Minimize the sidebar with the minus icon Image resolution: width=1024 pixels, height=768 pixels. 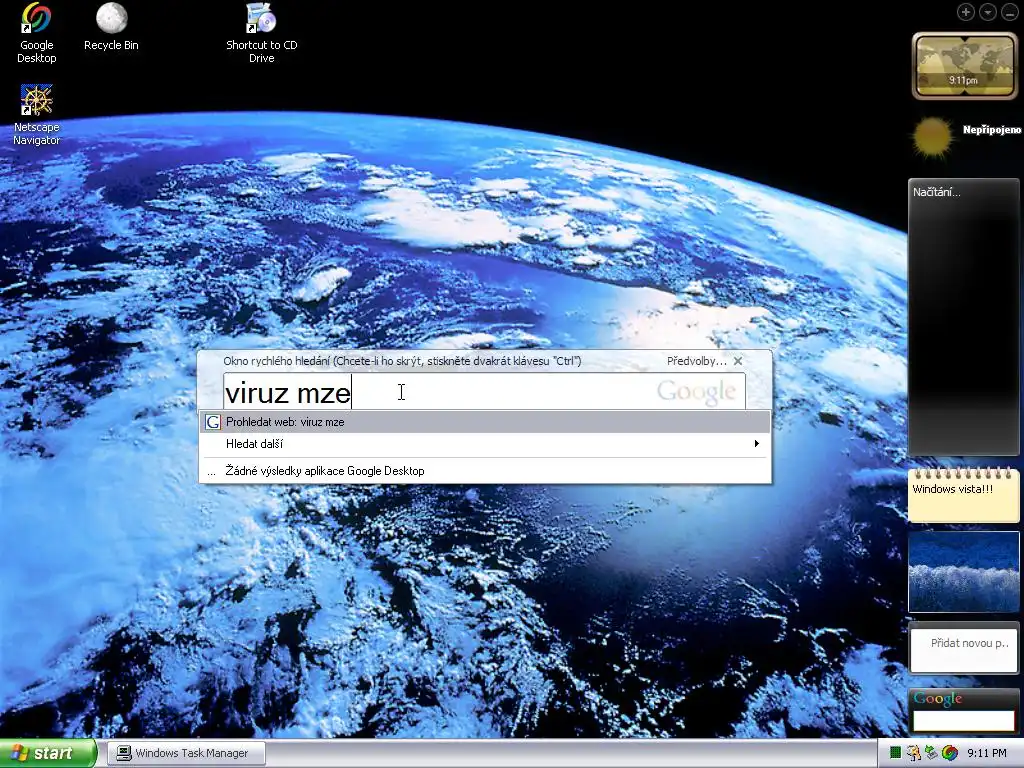[1009, 12]
